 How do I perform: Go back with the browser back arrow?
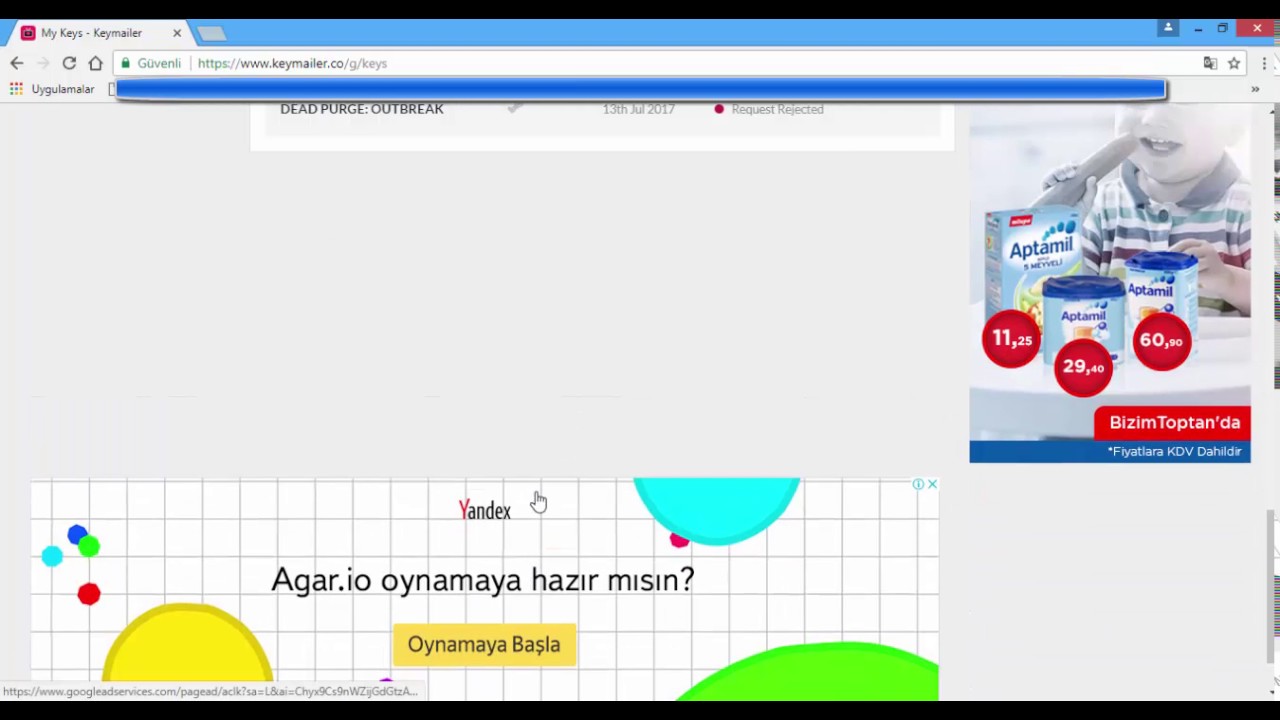click(x=17, y=63)
